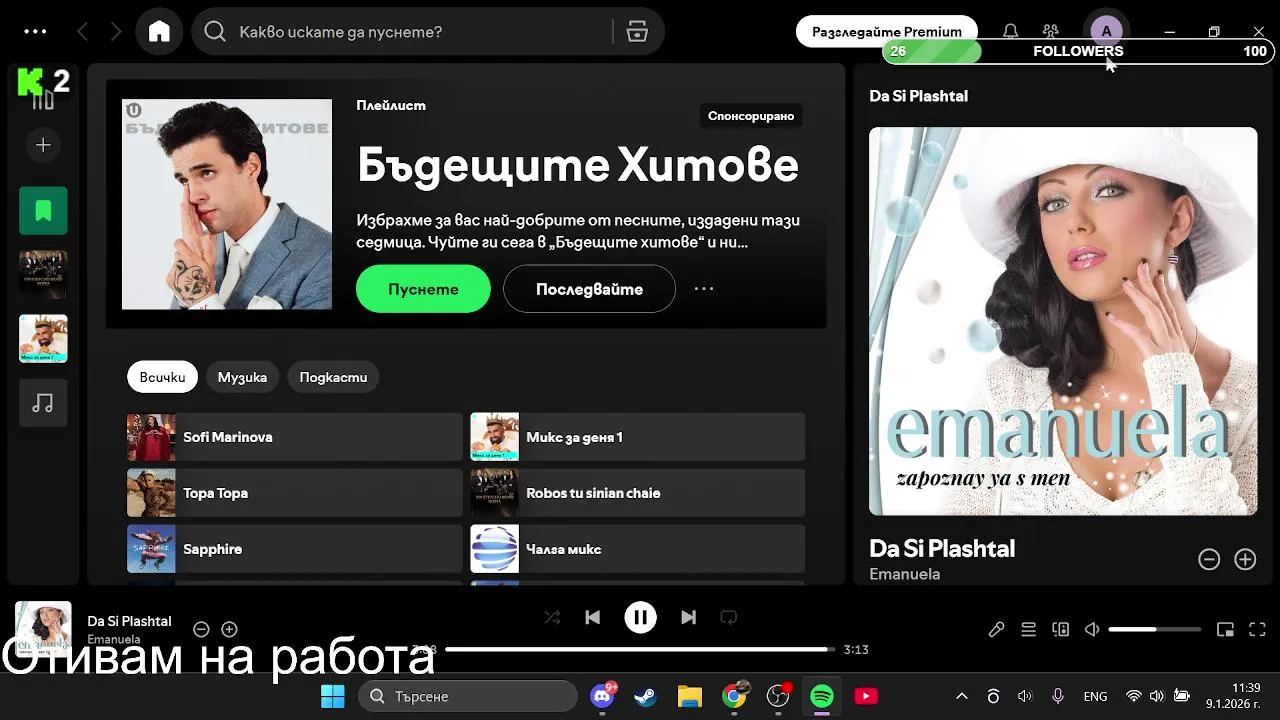Show hidden system tray icons
Image resolution: width=1280 pixels, height=720 pixels.
[962, 696]
